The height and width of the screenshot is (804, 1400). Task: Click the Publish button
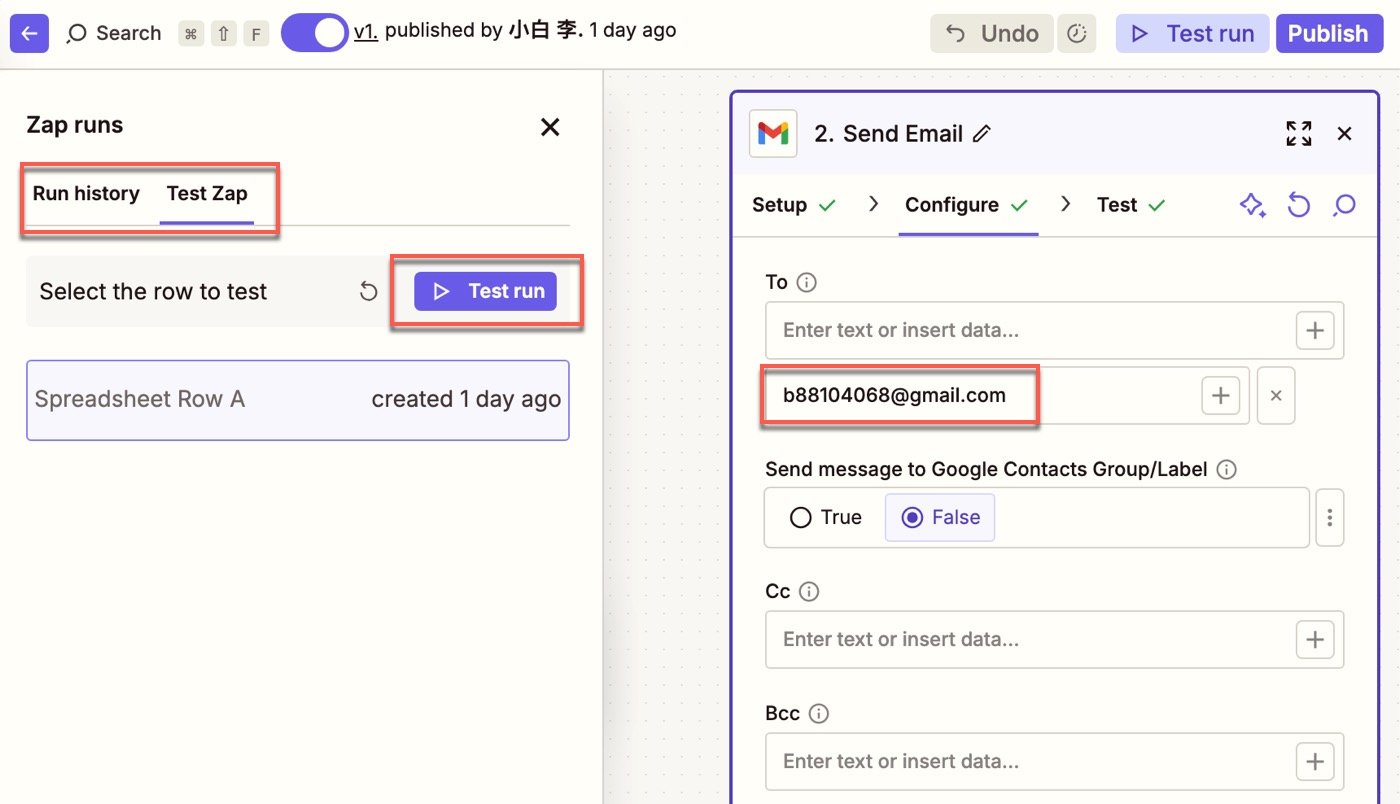click(1329, 34)
